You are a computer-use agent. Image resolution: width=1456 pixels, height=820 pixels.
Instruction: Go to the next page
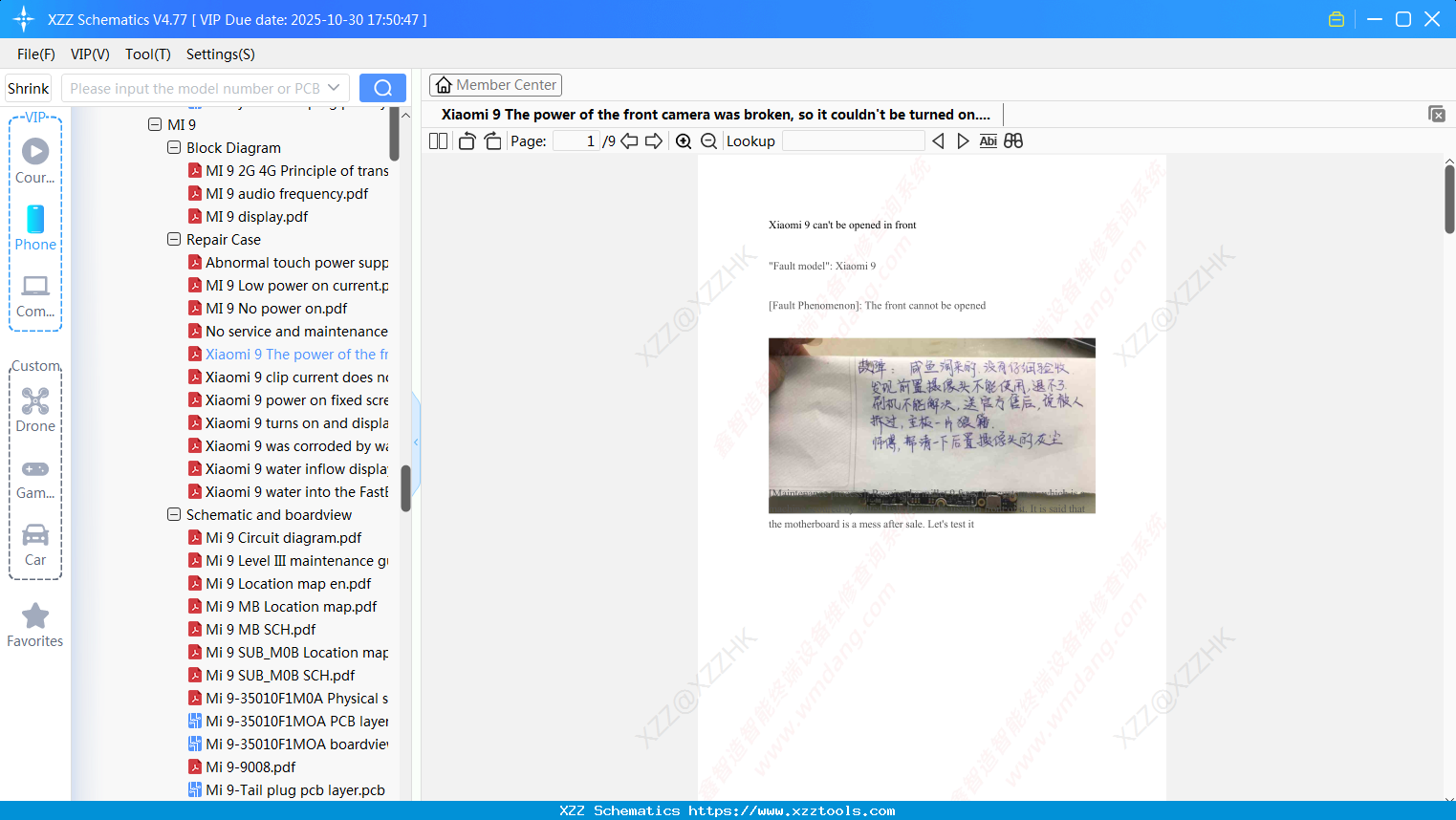click(x=654, y=141)
